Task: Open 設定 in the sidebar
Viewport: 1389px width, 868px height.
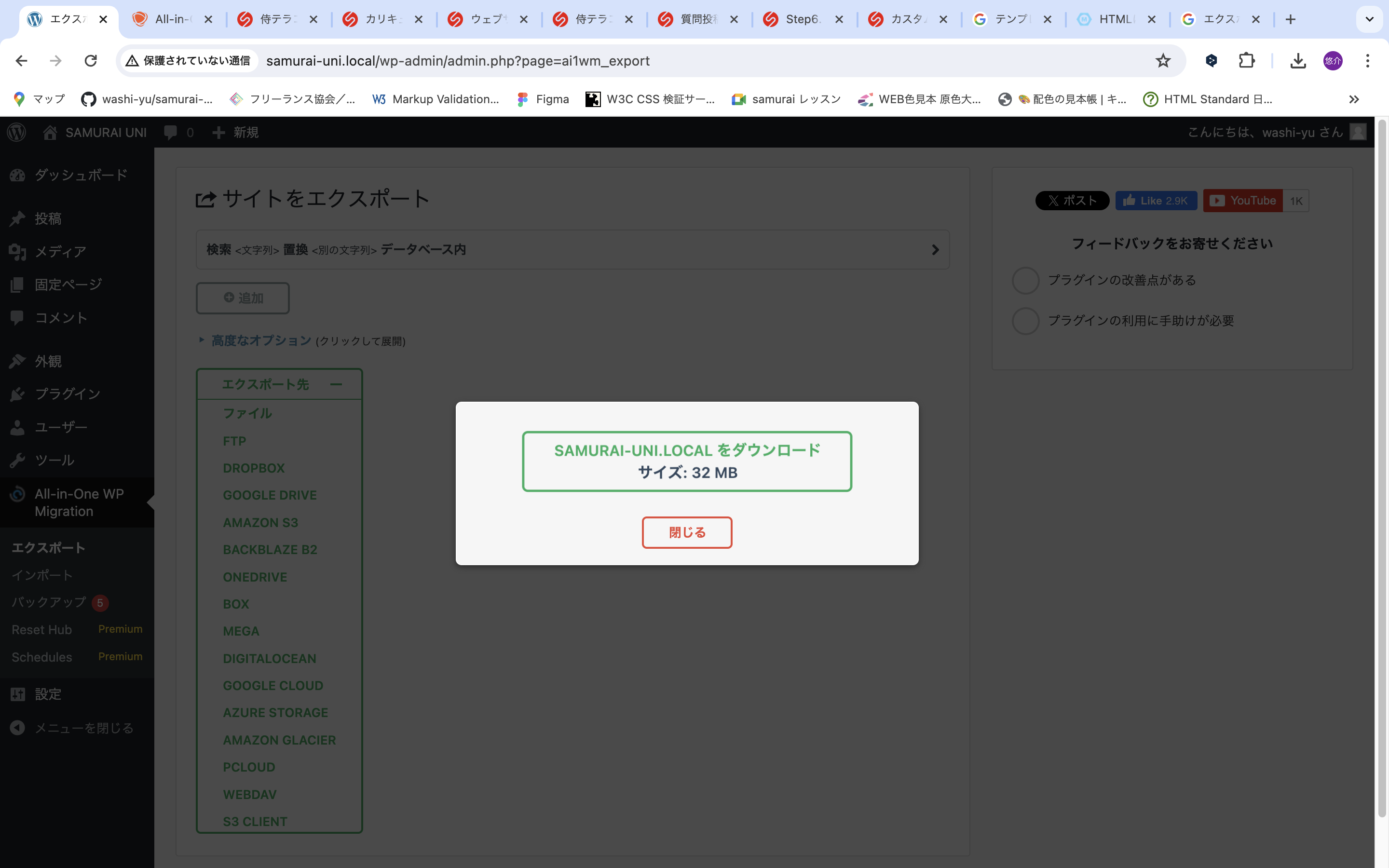Action: [77, 694]
